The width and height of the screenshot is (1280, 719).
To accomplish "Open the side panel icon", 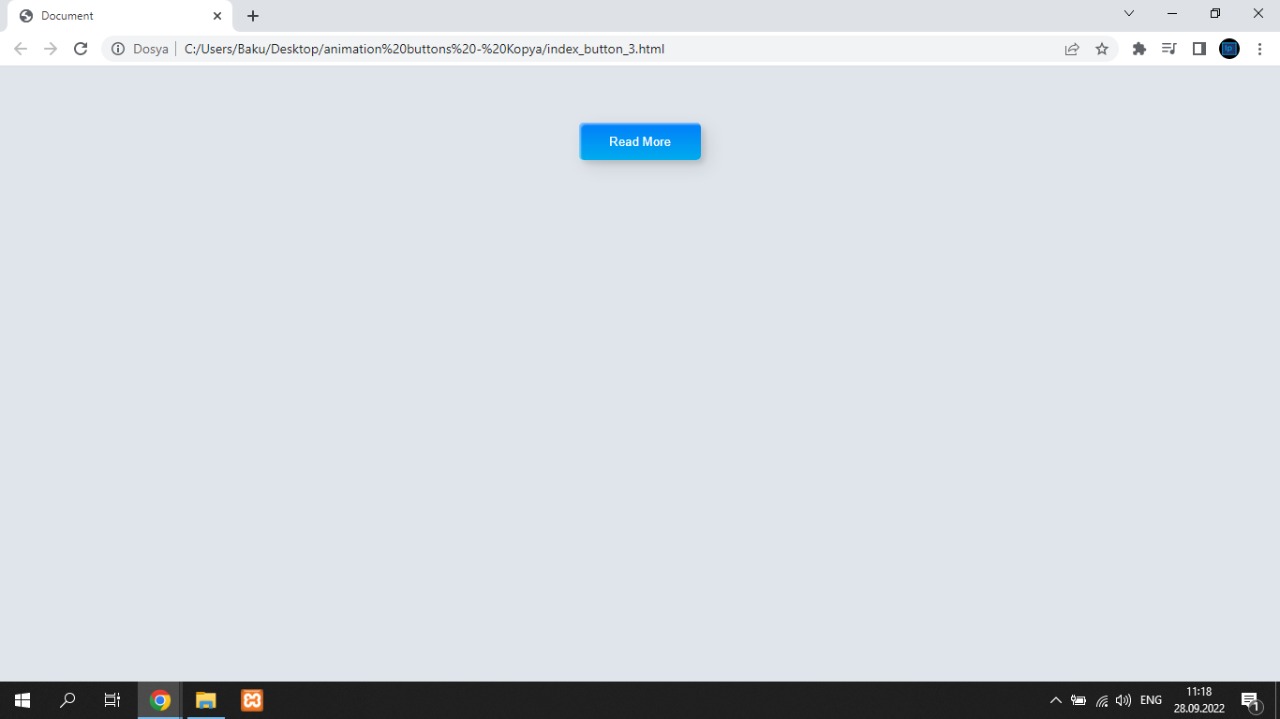I will click(x=1199, y=48).
